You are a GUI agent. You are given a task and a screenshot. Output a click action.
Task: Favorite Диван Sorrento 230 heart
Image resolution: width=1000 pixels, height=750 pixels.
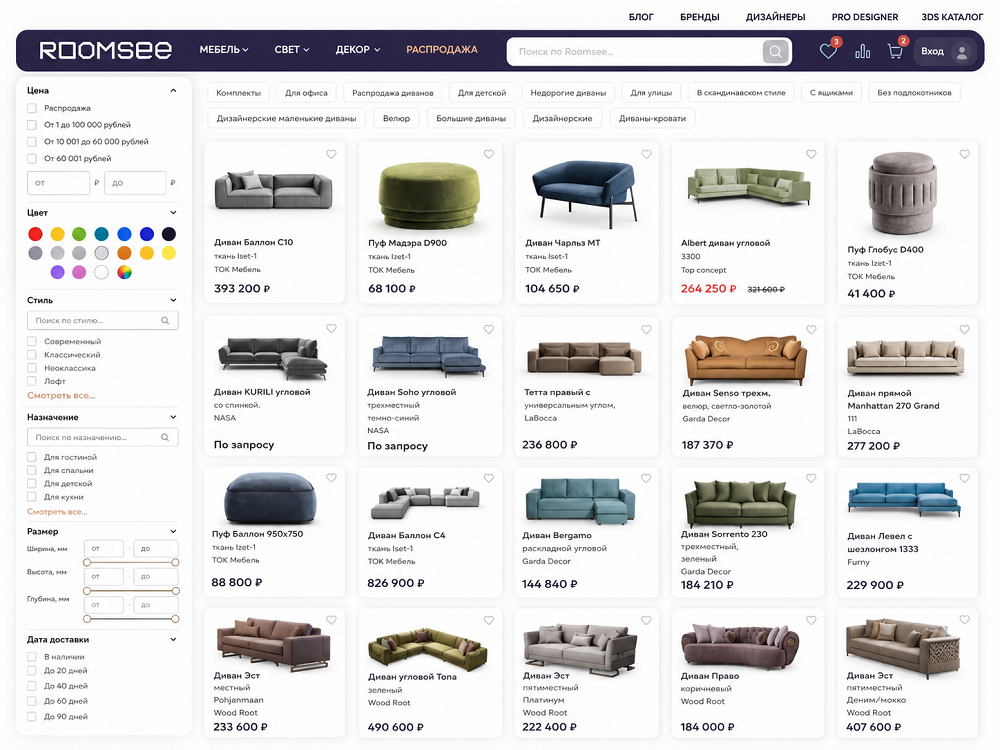tap(811, 478)
